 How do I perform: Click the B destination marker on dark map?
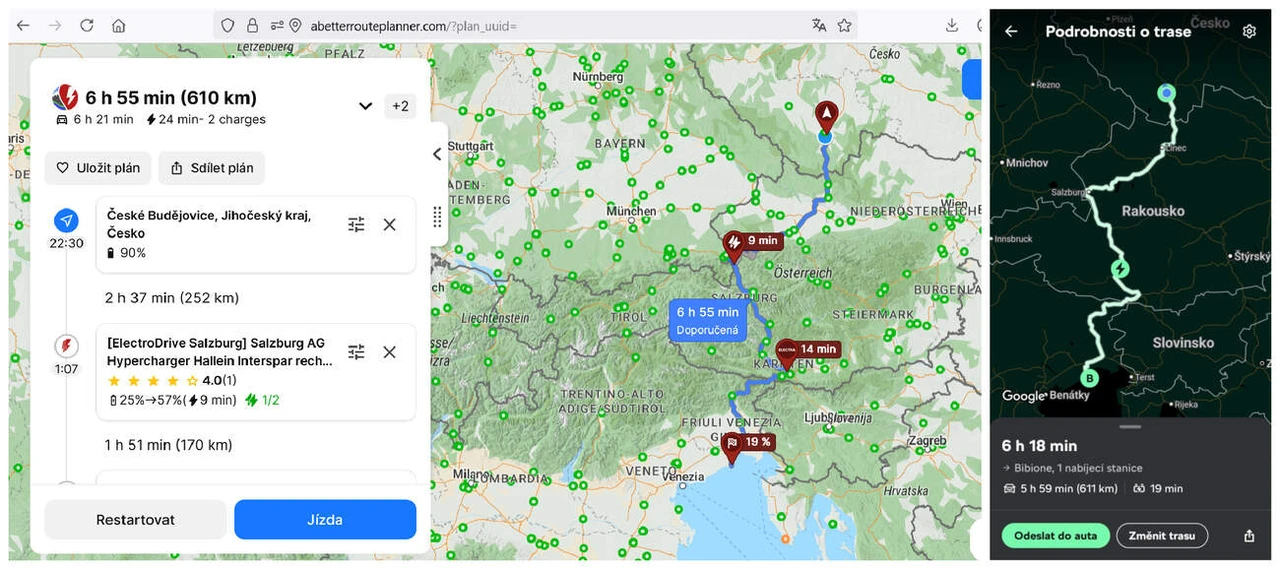[x=1089, y=379]
